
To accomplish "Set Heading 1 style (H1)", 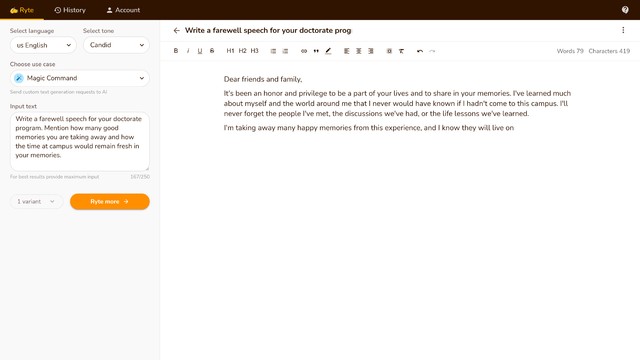I will point(230,51).
